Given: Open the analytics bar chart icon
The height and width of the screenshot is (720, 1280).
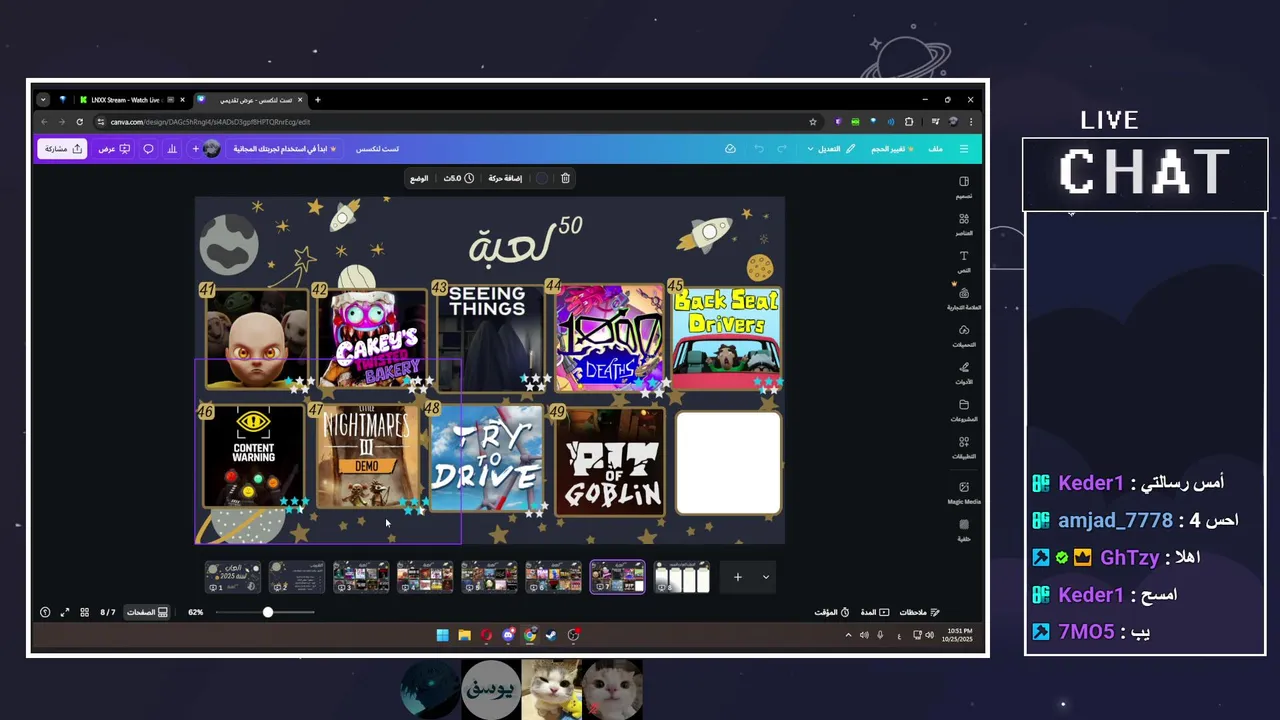Looking at the screenshot, I should coord(172,149).
